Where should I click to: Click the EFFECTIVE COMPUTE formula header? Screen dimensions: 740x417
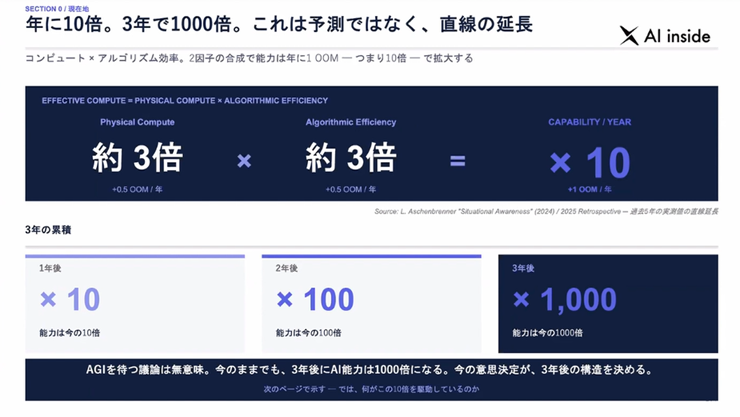185,100
